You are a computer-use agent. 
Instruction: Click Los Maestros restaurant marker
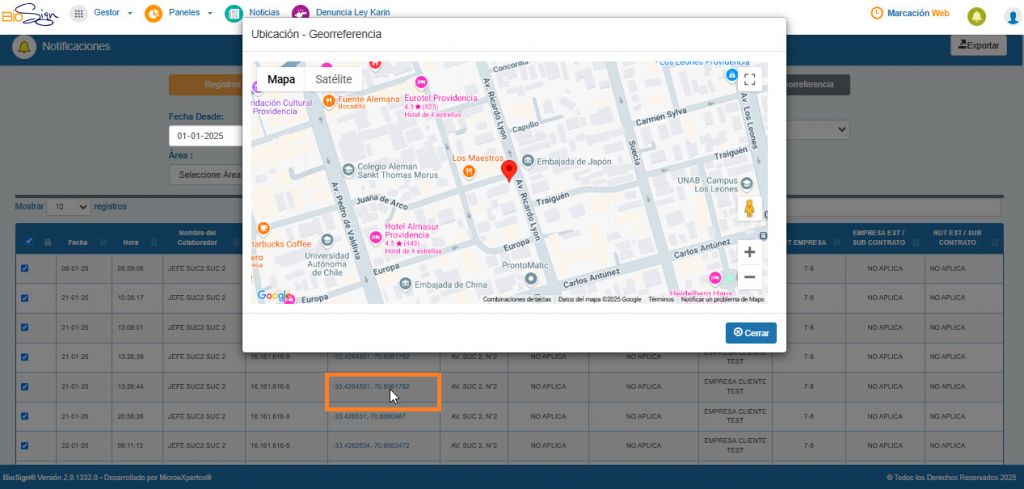coord(469,172)
